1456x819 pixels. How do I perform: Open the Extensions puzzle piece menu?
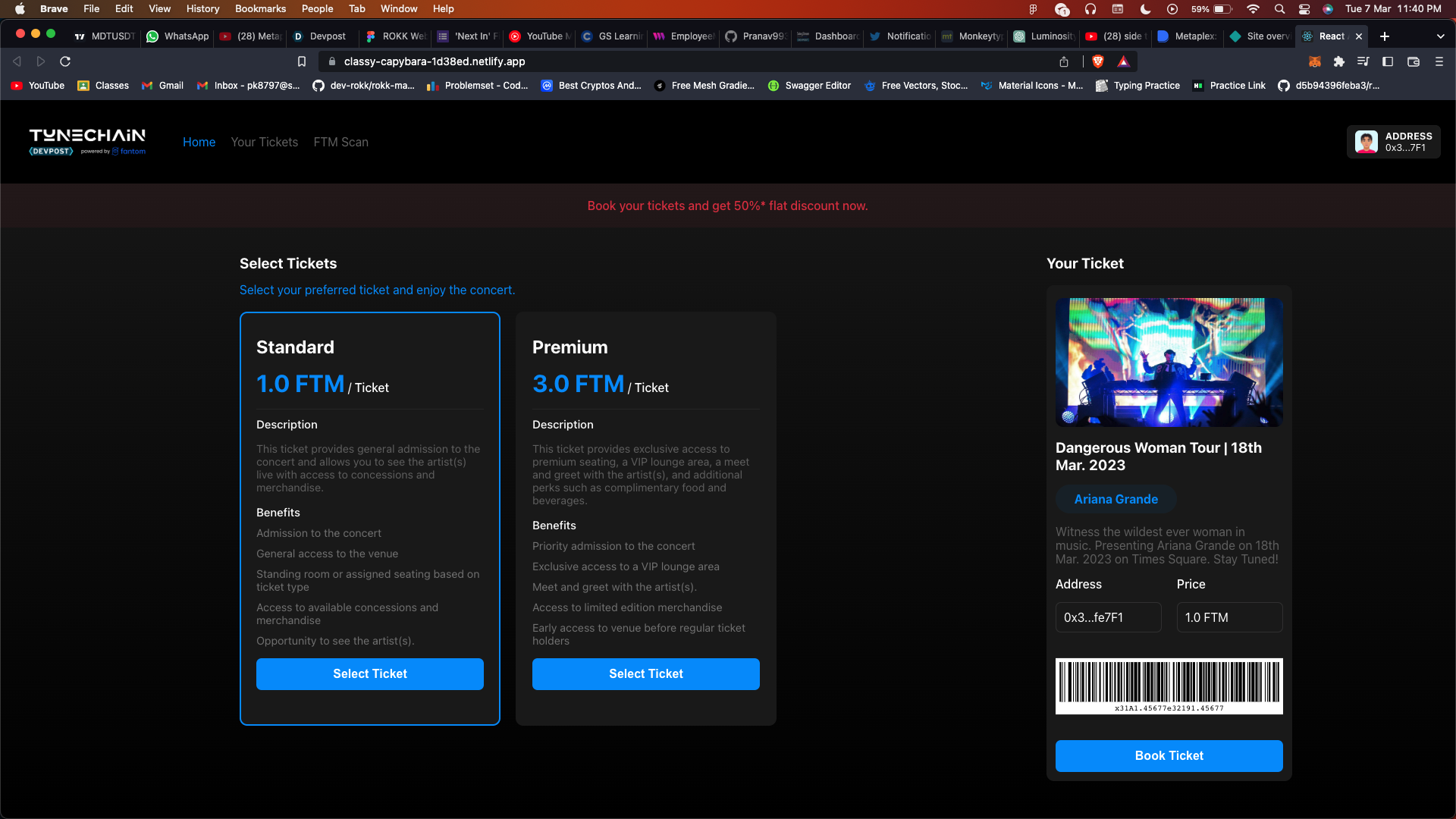pos(1339,61)
